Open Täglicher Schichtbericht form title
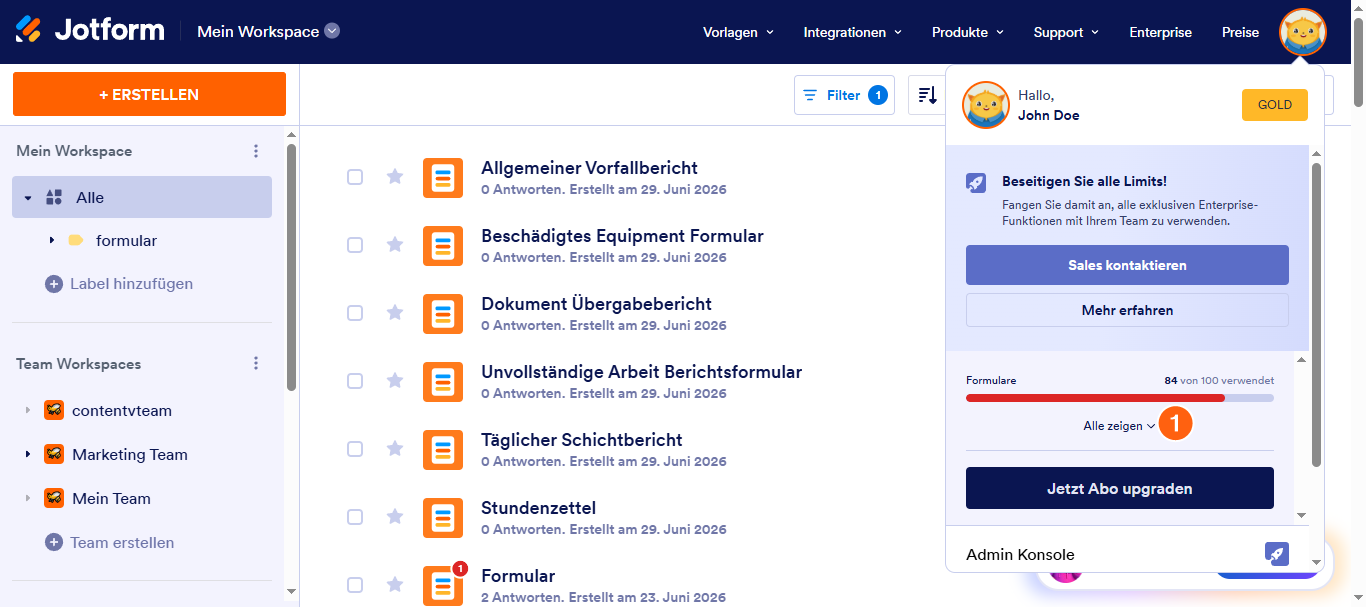This screenshot has width=1366, height=607. 582,440
